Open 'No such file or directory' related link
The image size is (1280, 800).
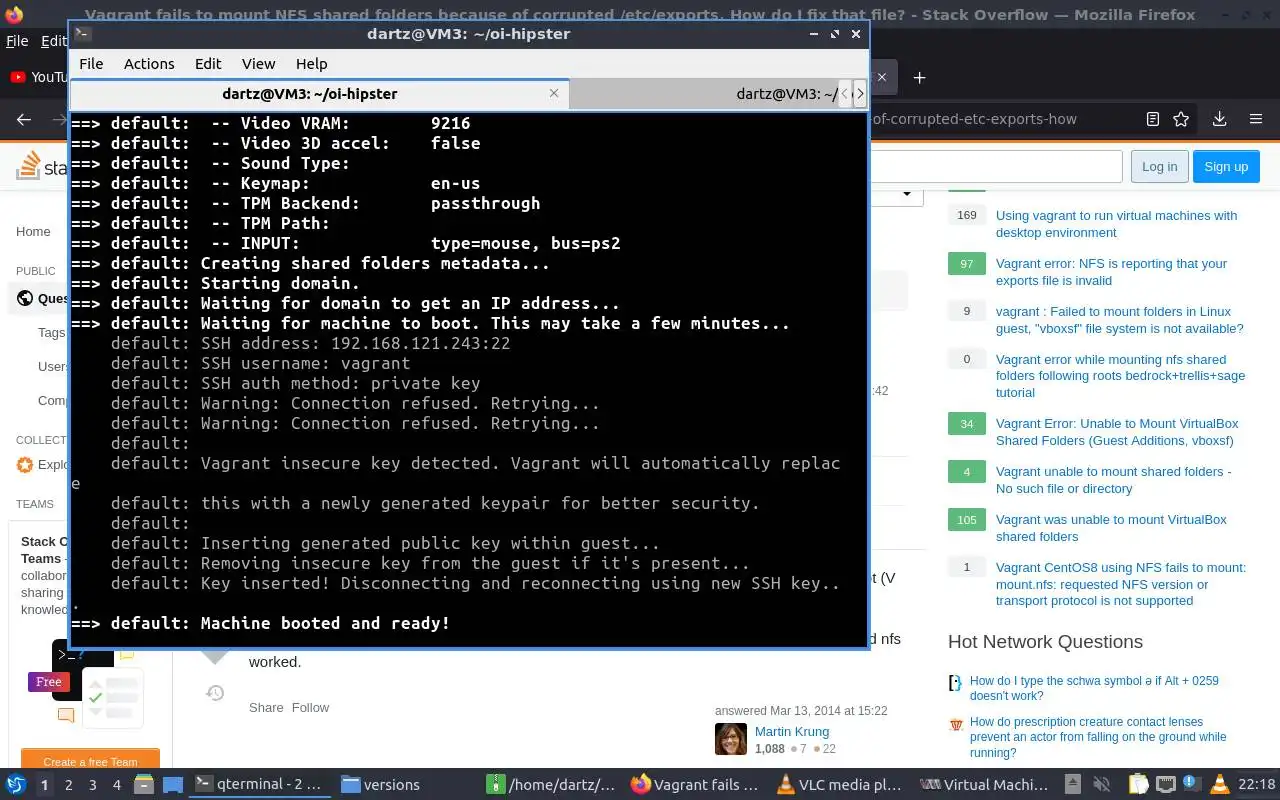[1113, 480]
